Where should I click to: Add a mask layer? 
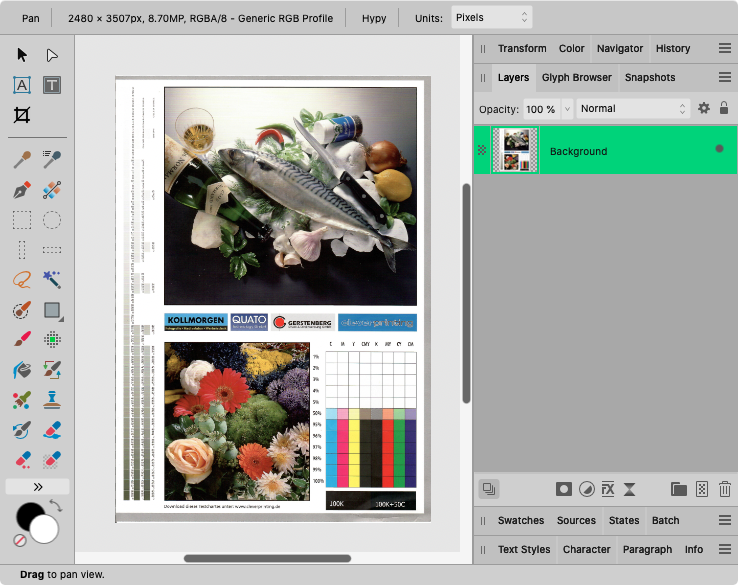[x=563, y=489]
